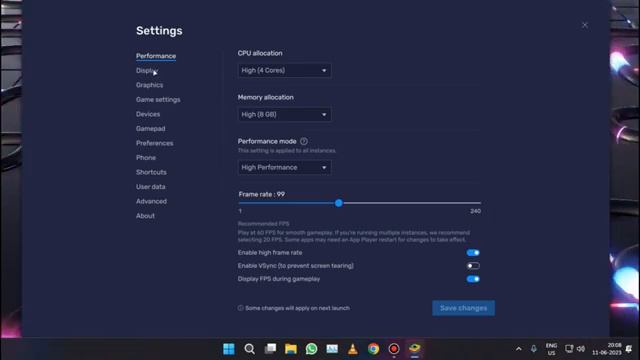The height and width of the screenshot is (360, 640).
Task: Click the 'Frame rate : 99' label
Action: 262,194
